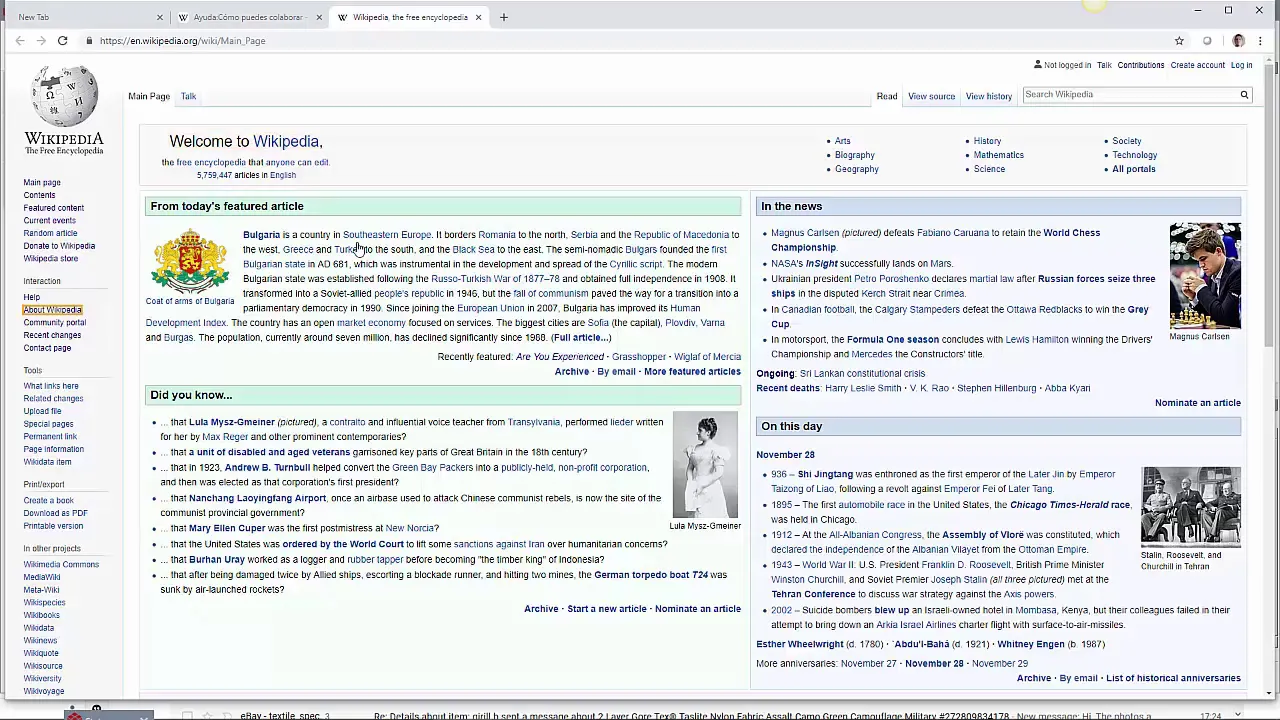Click Download as PDF
This screenshot has width=1280, height=720.
[x=55, y=513]
